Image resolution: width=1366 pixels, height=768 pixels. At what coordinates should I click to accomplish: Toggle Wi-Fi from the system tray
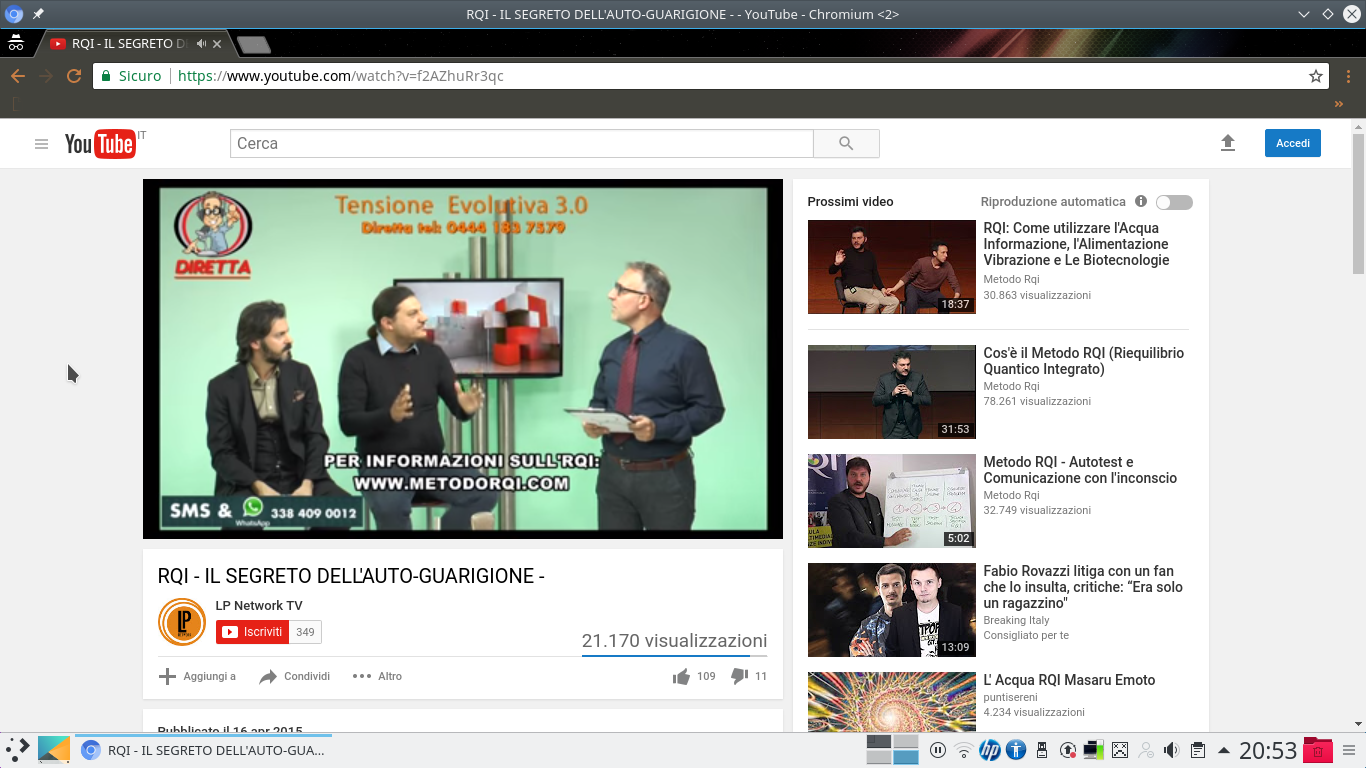click(x=963, y=749)
